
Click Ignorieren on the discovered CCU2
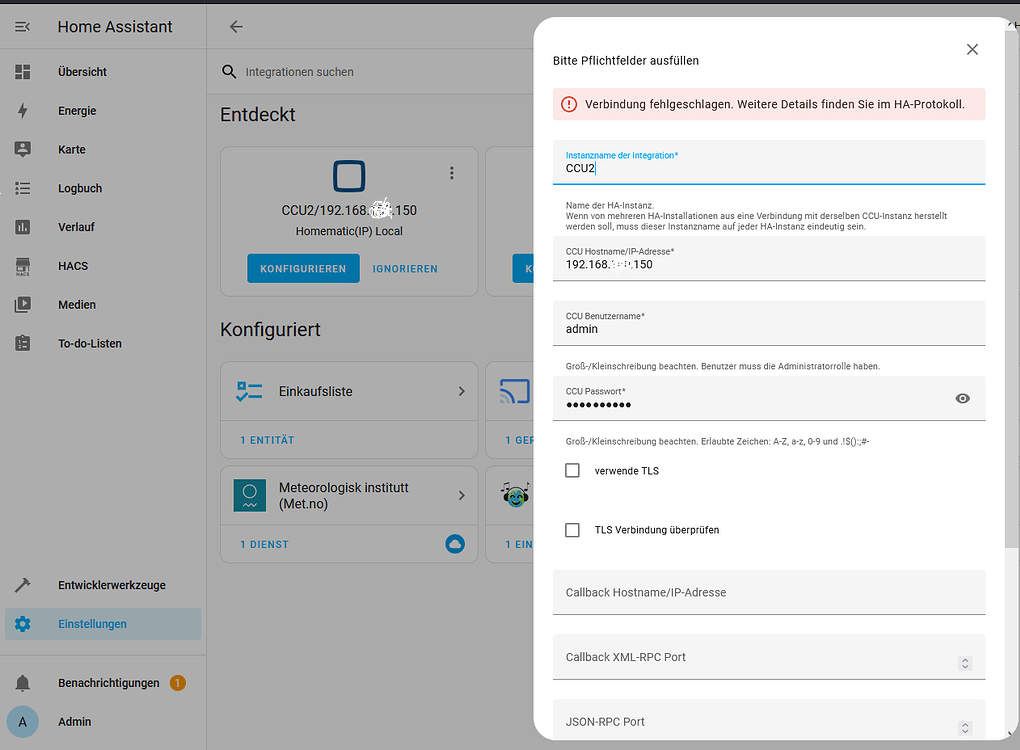(404, 268)
